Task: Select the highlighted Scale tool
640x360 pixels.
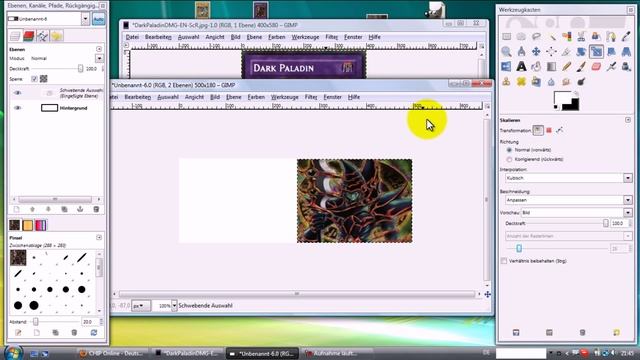Action: pos(596,51)
